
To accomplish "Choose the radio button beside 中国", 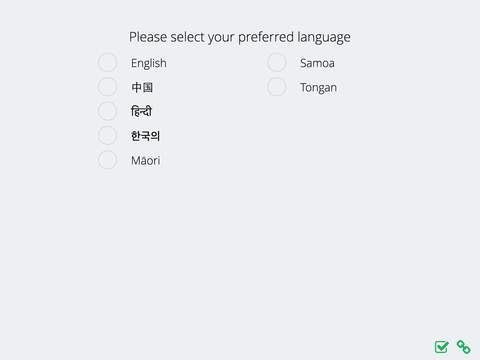I will point(107,87).
